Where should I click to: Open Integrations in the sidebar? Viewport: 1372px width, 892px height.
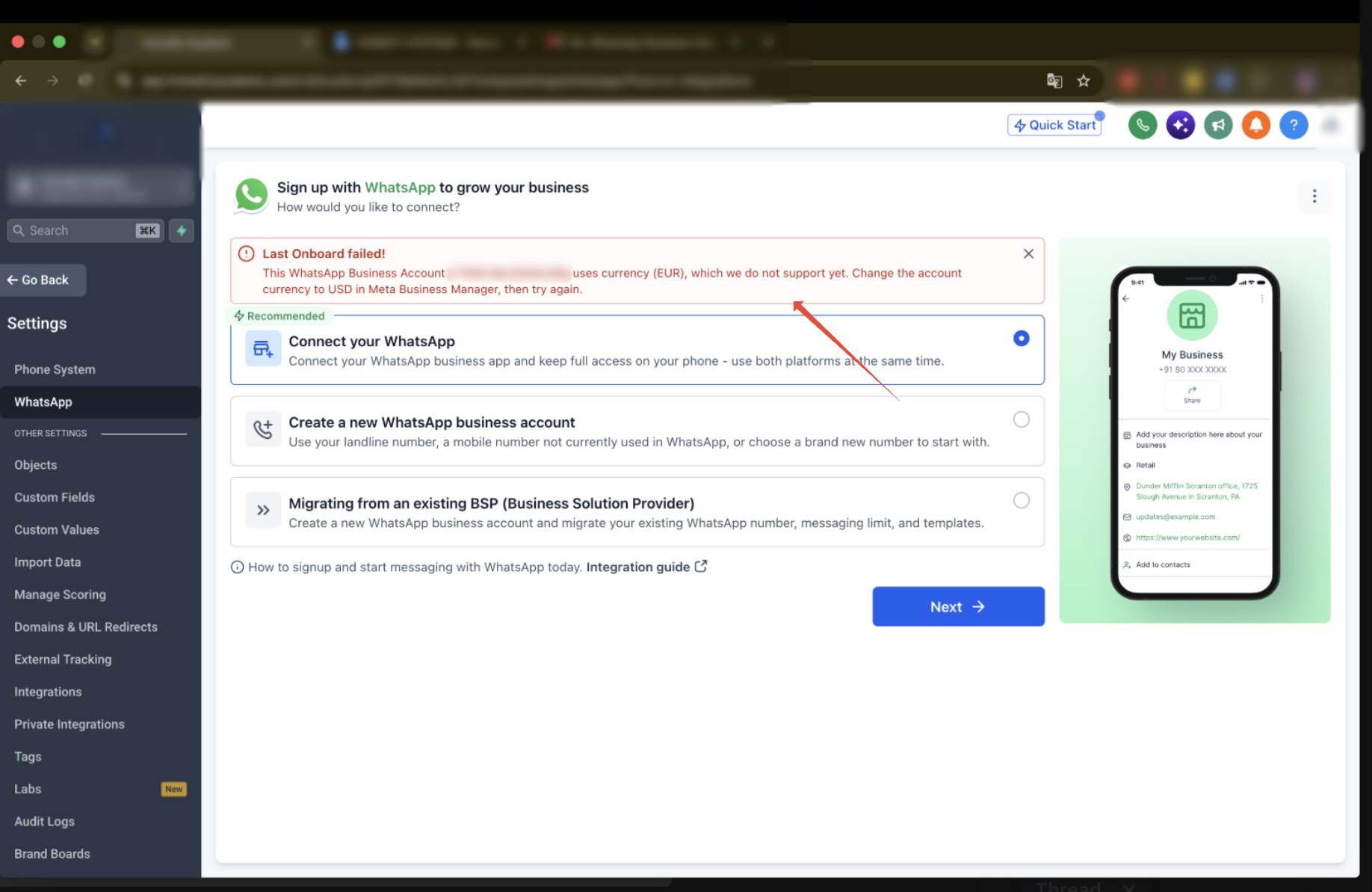pos(48,692)
